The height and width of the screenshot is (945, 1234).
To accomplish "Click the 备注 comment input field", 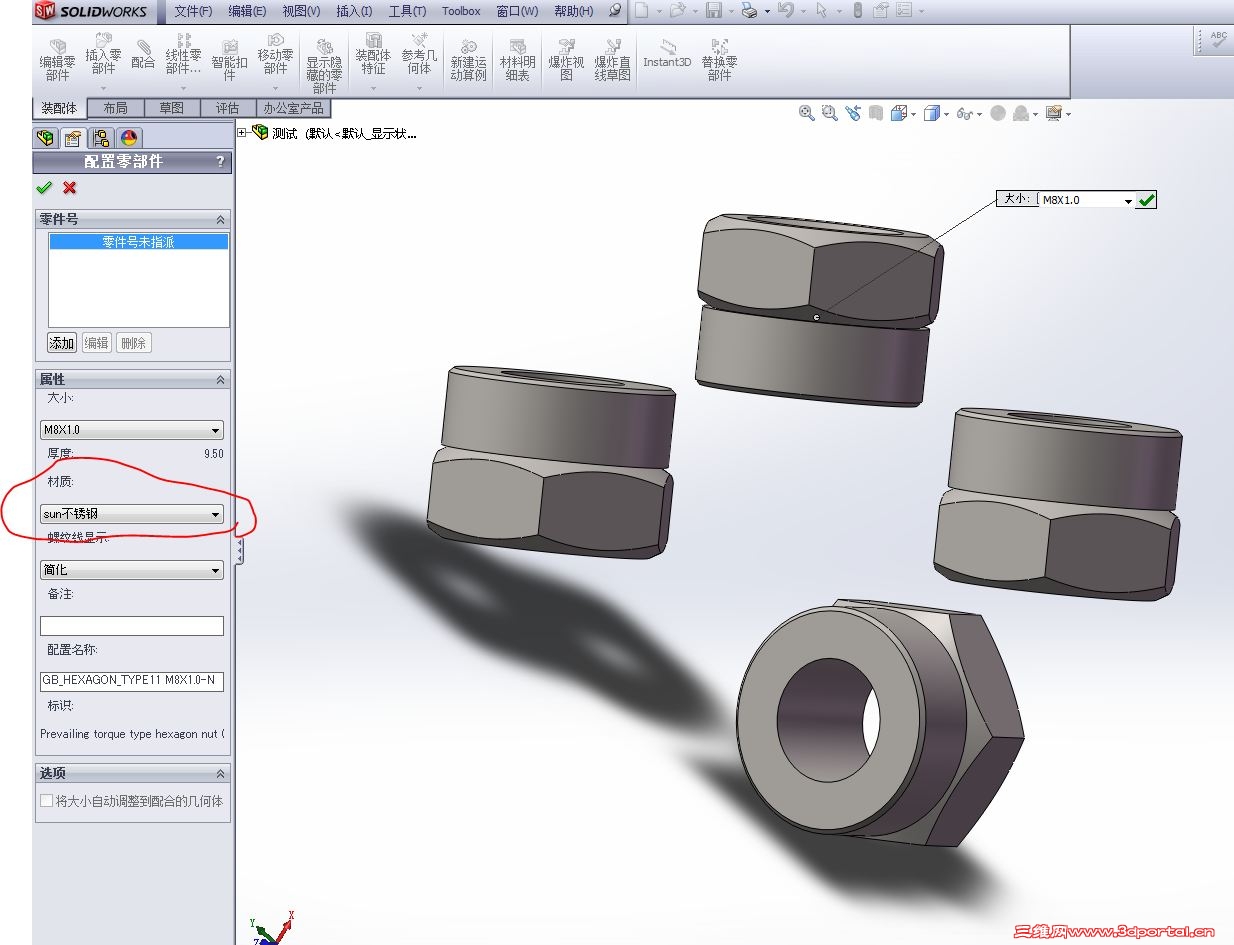I will click(x=132, y=626).
